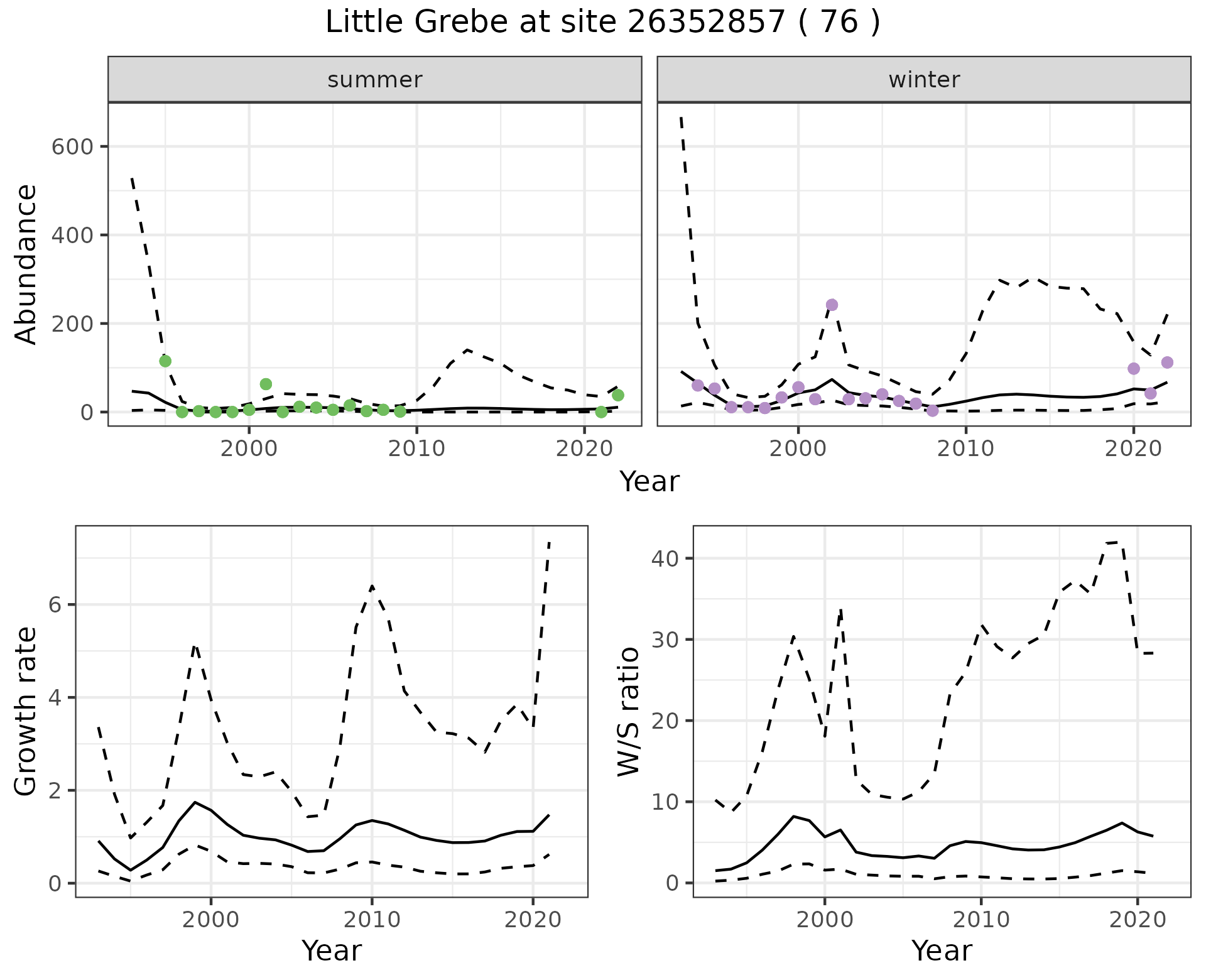Click the green summer point at 2001
Viewport: 1206px width, 980px height.
(266, 384)
